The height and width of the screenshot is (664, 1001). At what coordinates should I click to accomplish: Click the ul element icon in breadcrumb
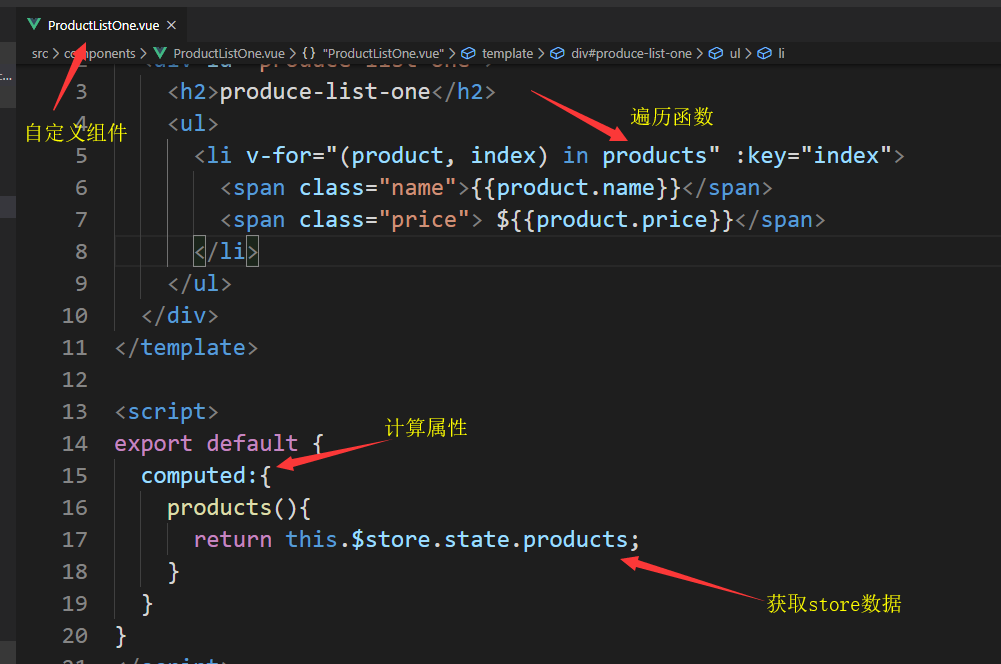coord(716,53)
